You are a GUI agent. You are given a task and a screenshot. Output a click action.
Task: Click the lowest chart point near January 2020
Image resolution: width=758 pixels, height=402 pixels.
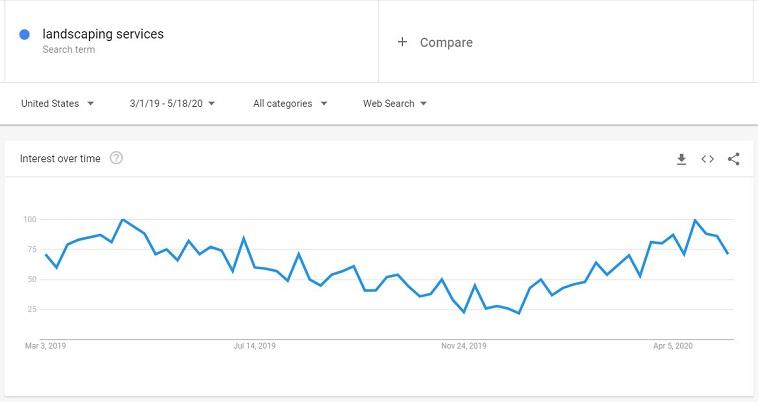tap(519, 313)
